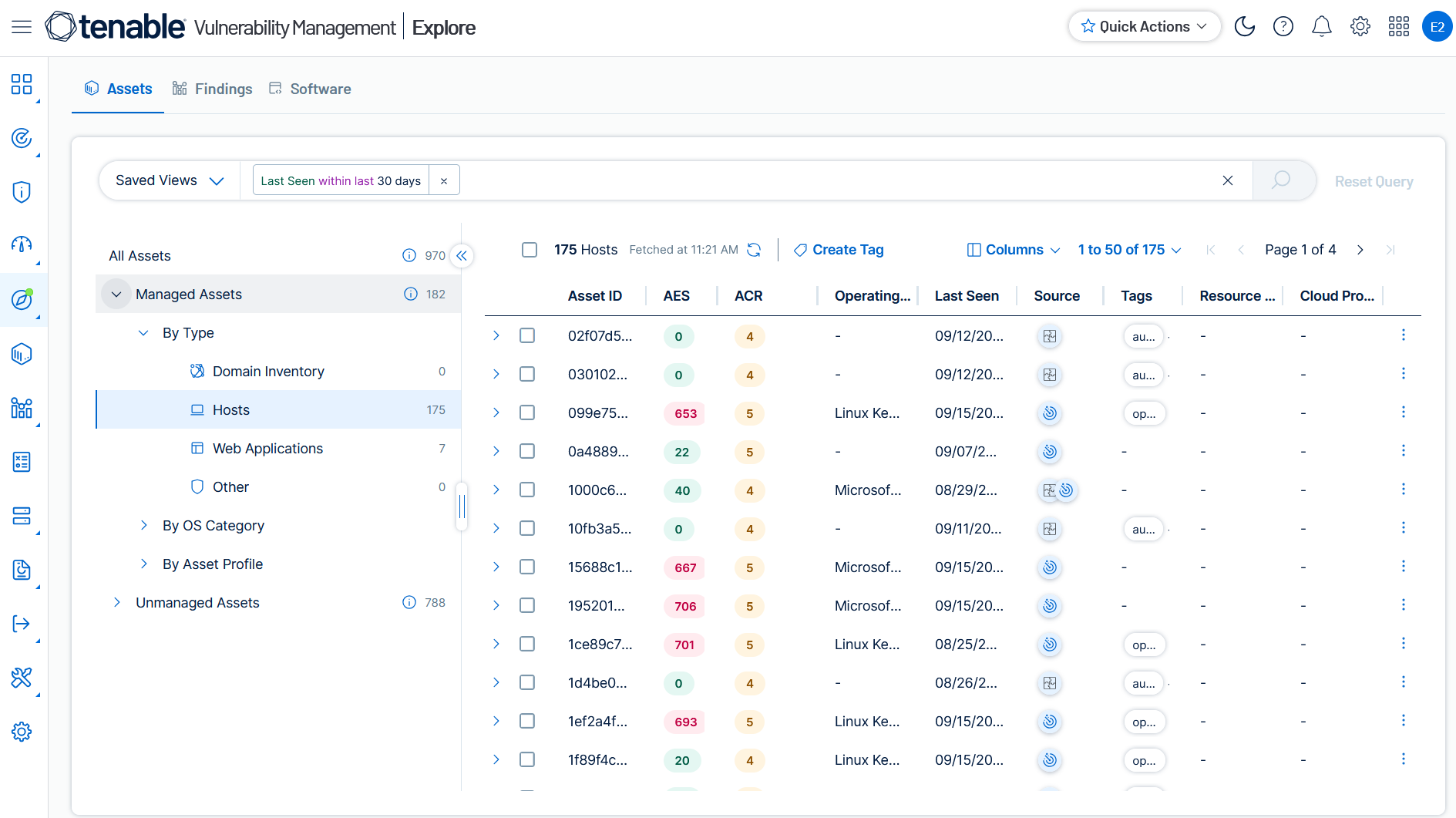Refresh the fetched hosts list
Image resolution: width=1456 pixels, height=818 pixels.
pos(754,250)
